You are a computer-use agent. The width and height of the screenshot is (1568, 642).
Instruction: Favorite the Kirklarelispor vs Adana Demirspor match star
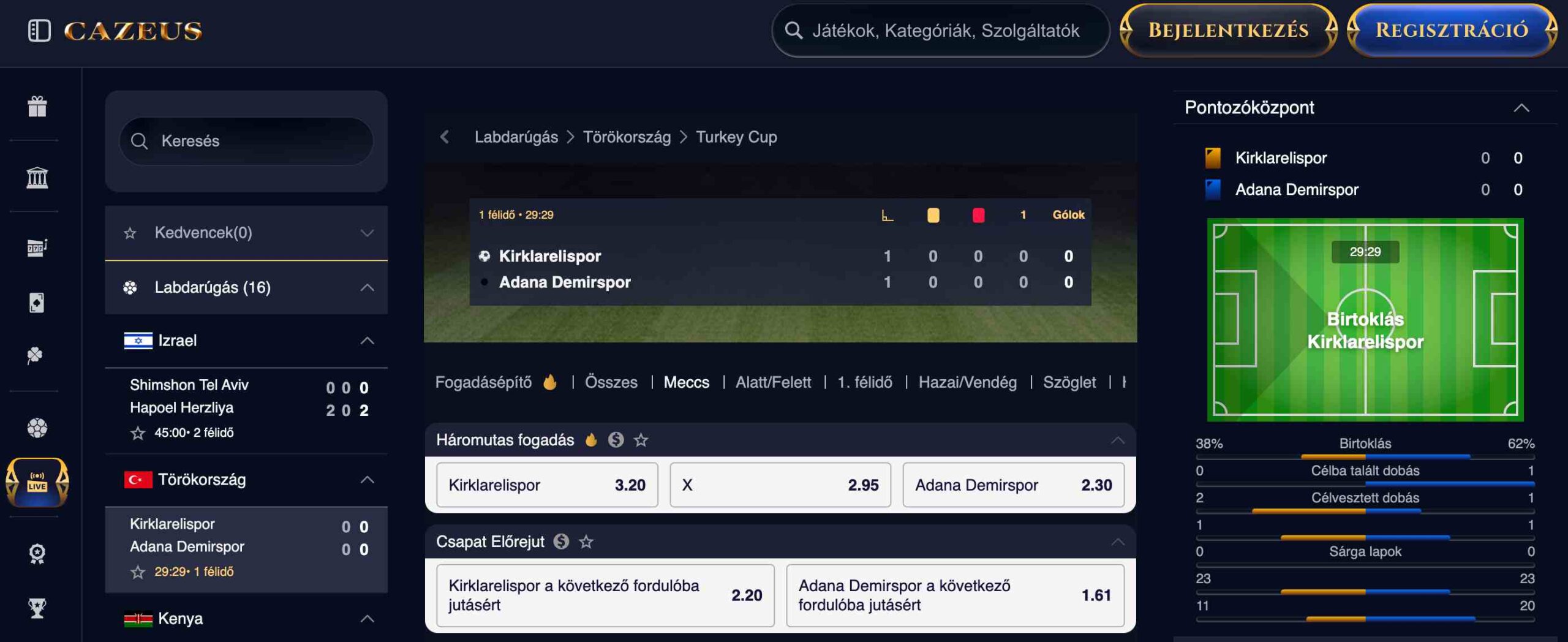pos(138,572)
